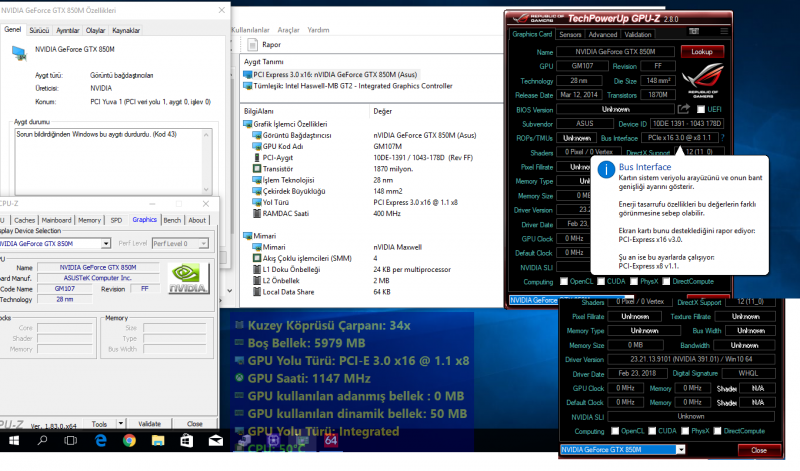This screenshot has width=800, height=471.
Task: Toggle DirectCompute in the GPU-Z window with the tooltip
Action: (666, 281)
